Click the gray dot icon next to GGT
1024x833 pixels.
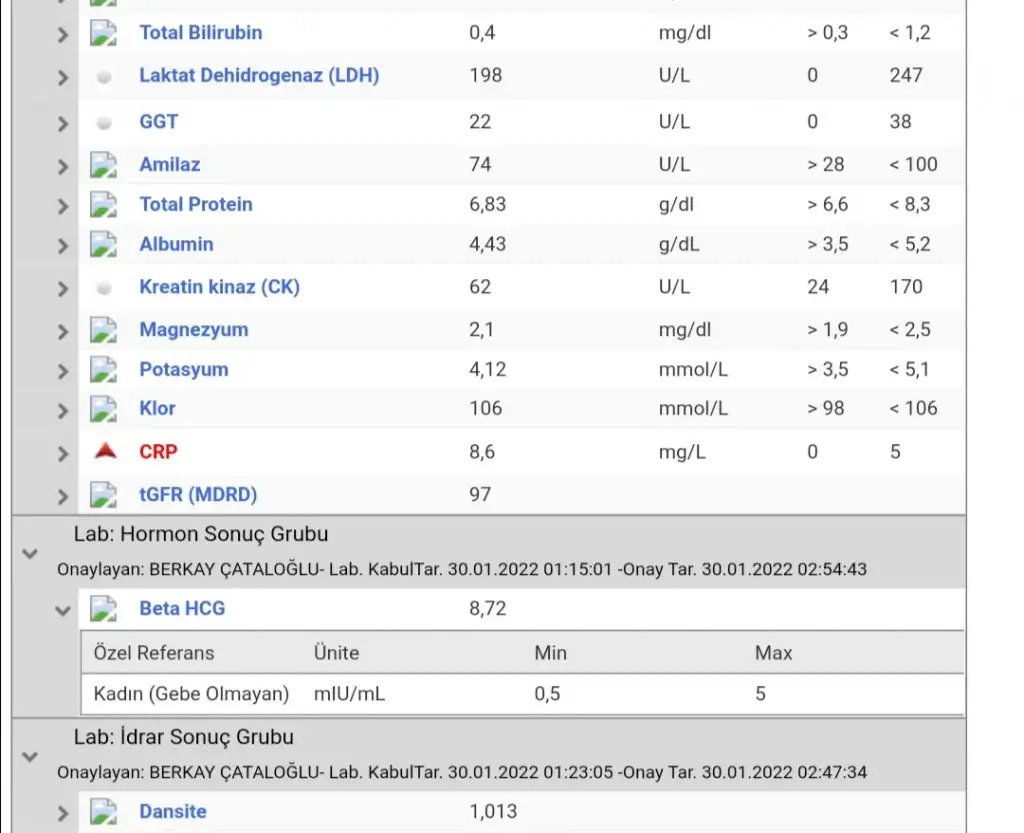[x=104, y=123]
